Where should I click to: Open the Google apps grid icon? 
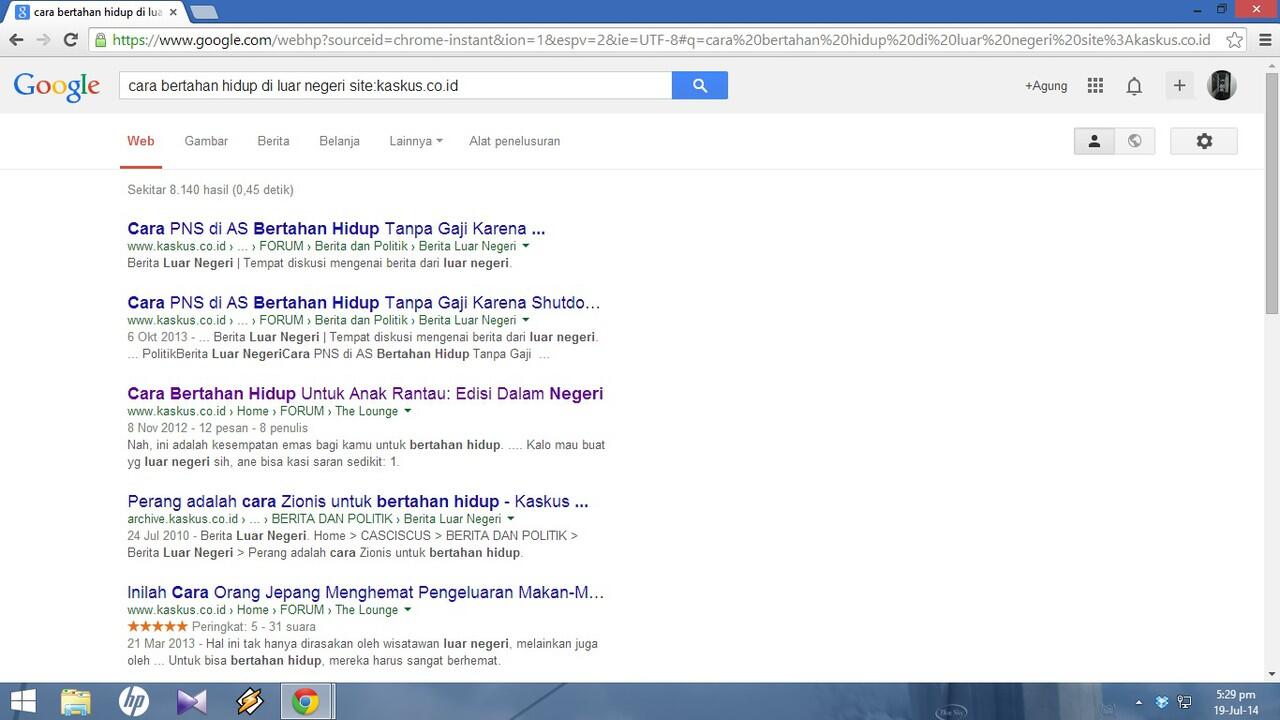coord(1095,86)
